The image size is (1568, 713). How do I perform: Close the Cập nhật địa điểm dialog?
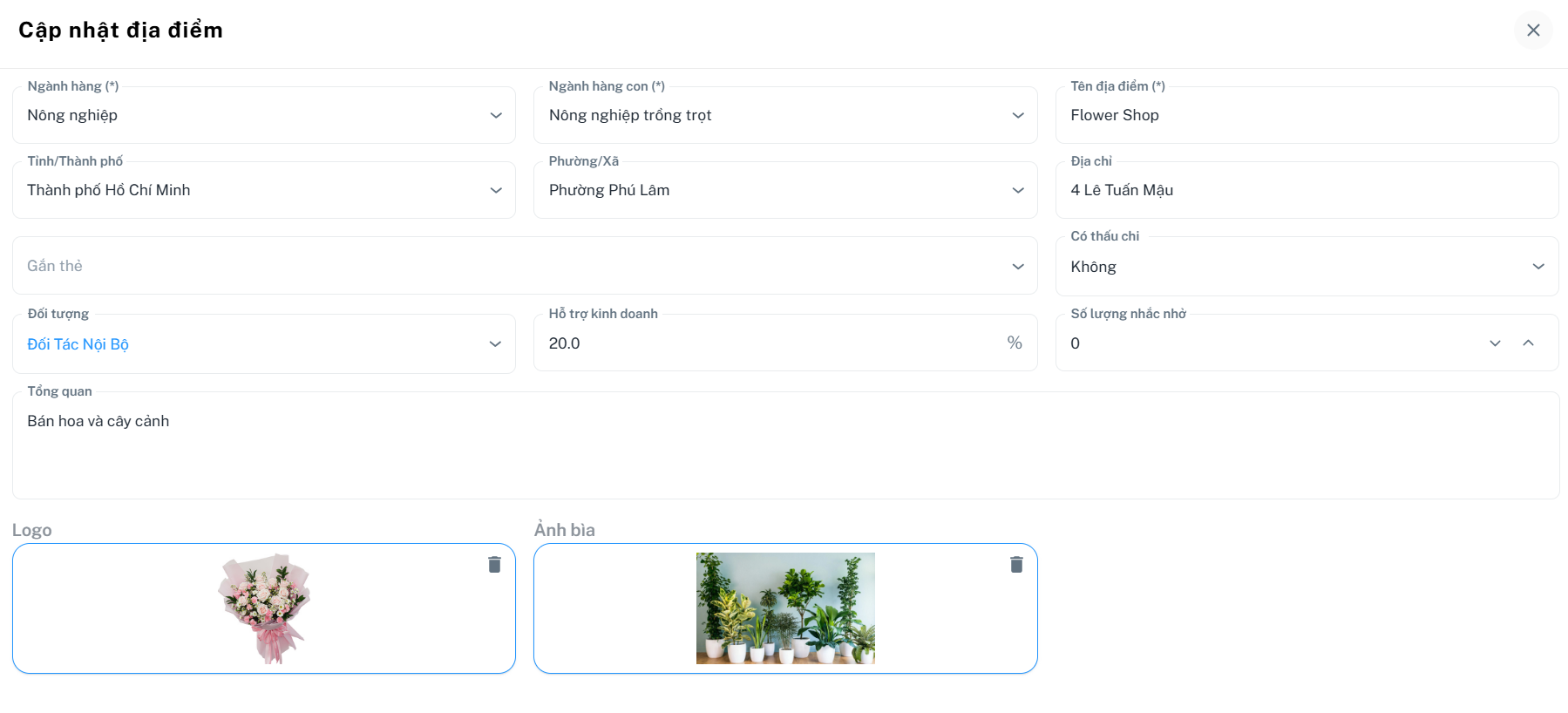(1533, 31)
